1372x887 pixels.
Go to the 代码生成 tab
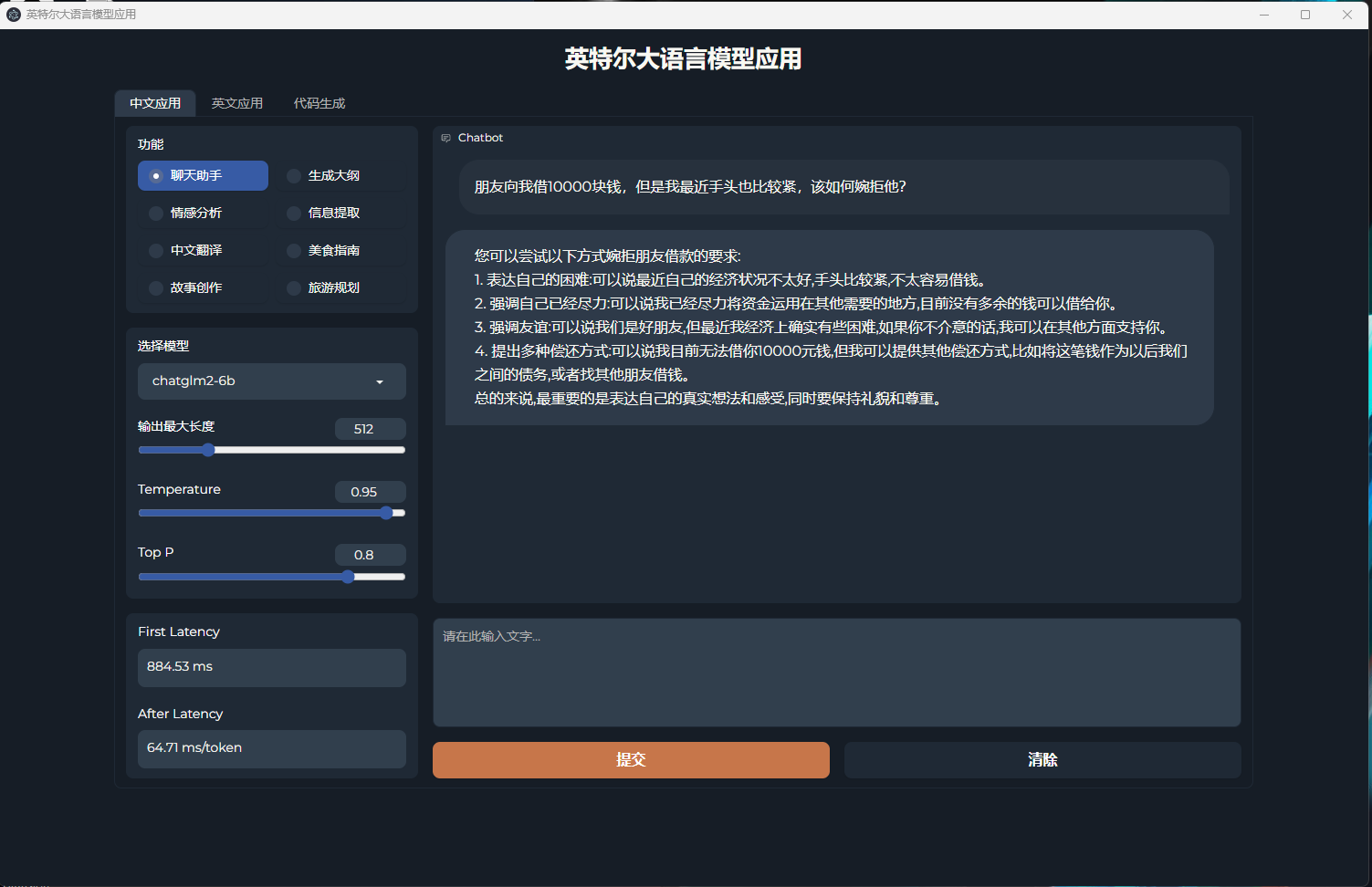point(319,103)
